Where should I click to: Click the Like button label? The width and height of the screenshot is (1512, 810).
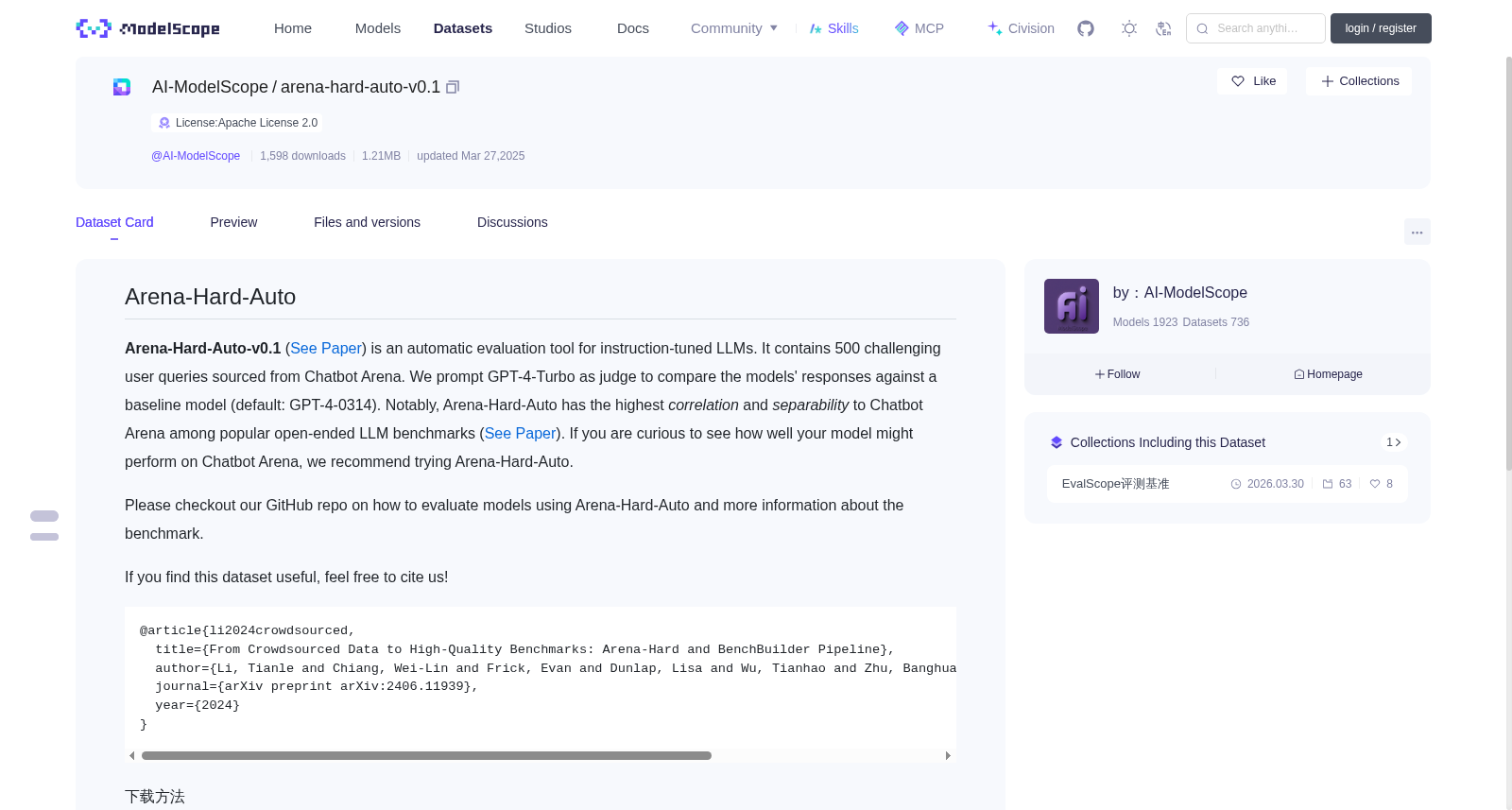click(x=1264, y=81)
